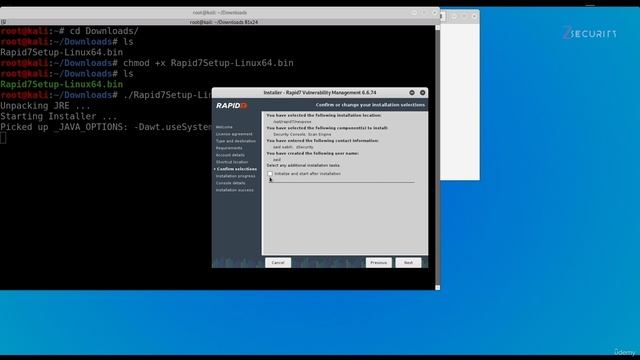
Task: Maximize the terminal window
Action: [x=424, y=13]
